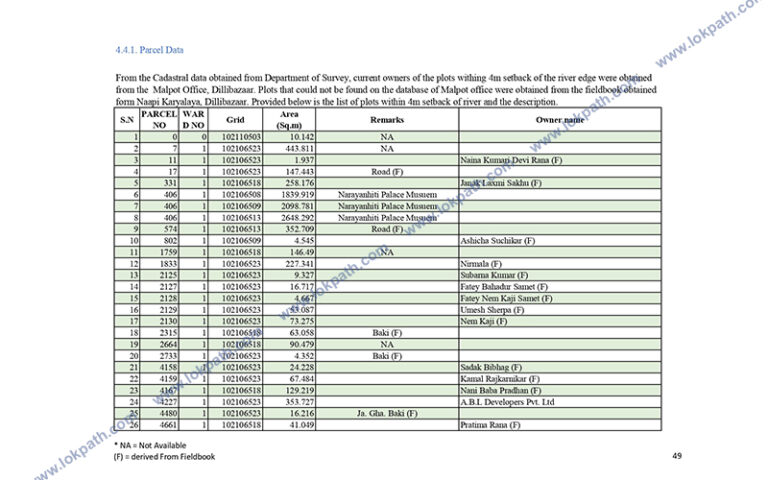Click the "Owner name" column header
This screenshot has width=768, height=480.
pos(557,120)
